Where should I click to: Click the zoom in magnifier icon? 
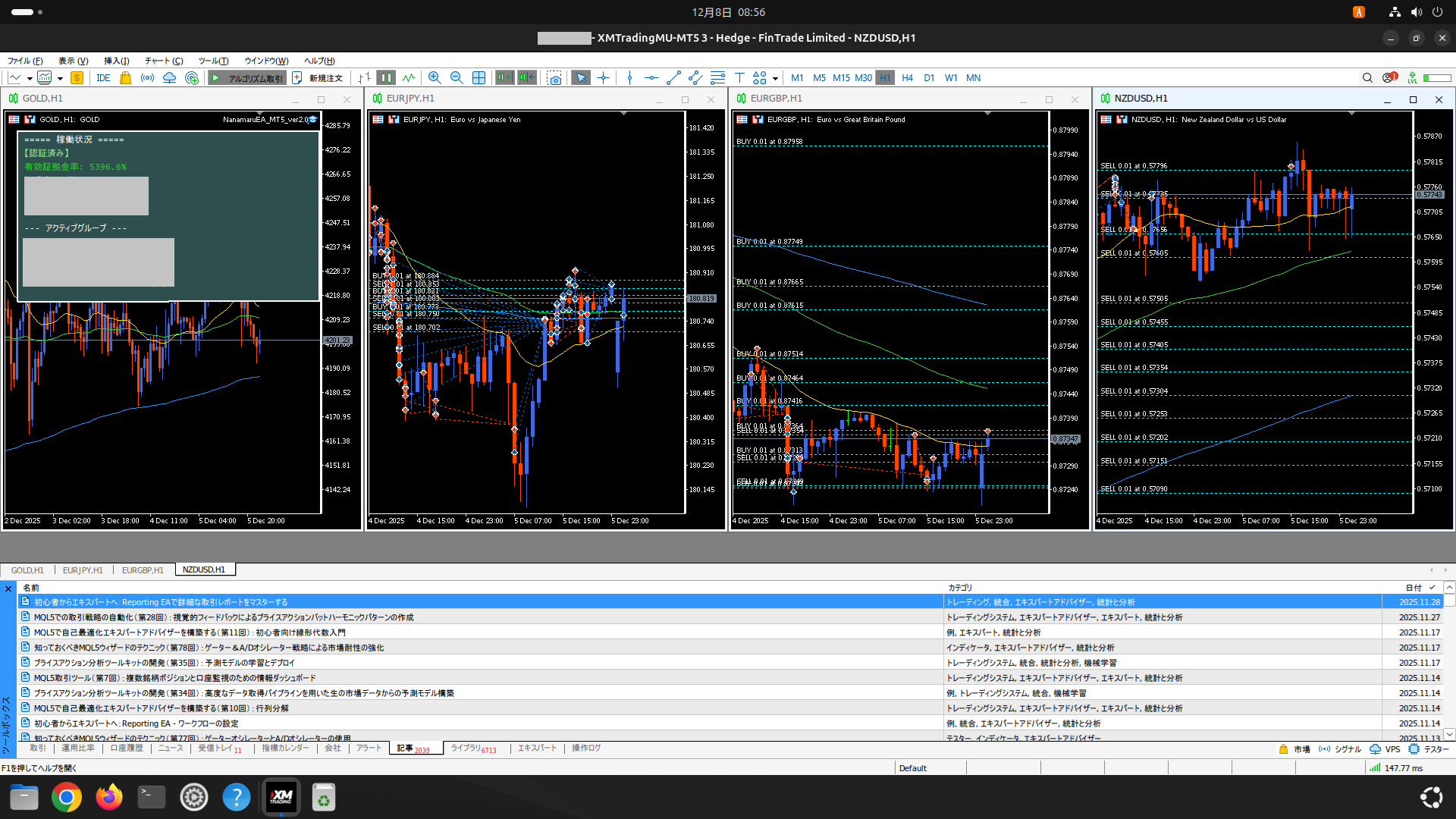click(434, 77)
